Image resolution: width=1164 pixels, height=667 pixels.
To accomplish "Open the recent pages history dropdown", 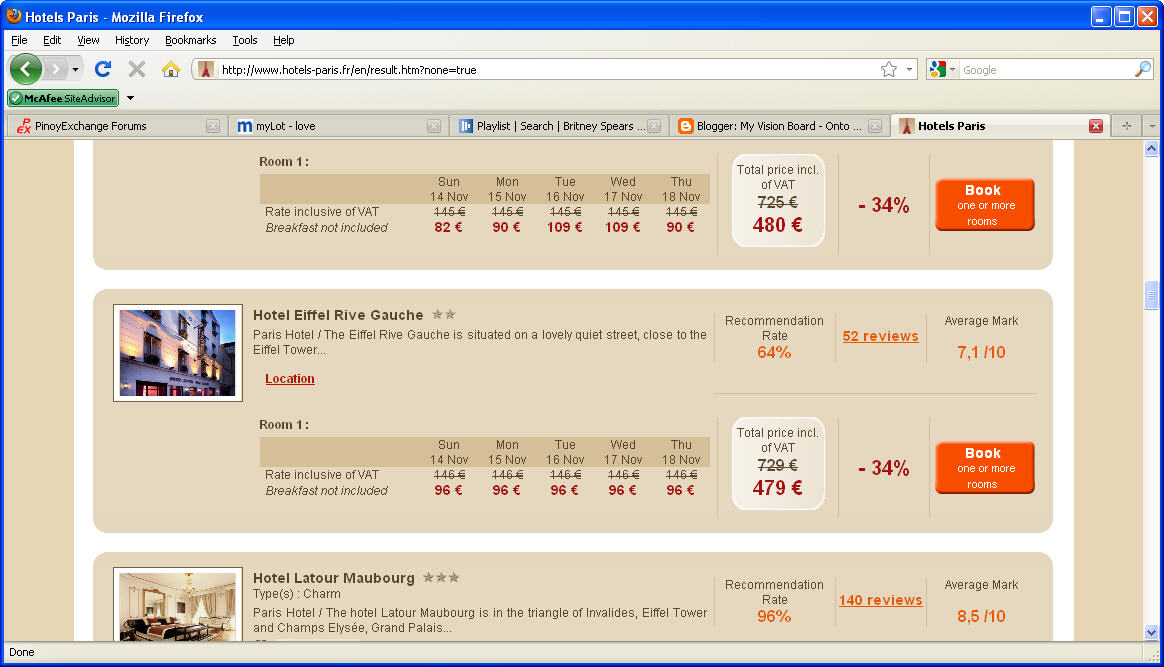I will [x=74, y=68].
